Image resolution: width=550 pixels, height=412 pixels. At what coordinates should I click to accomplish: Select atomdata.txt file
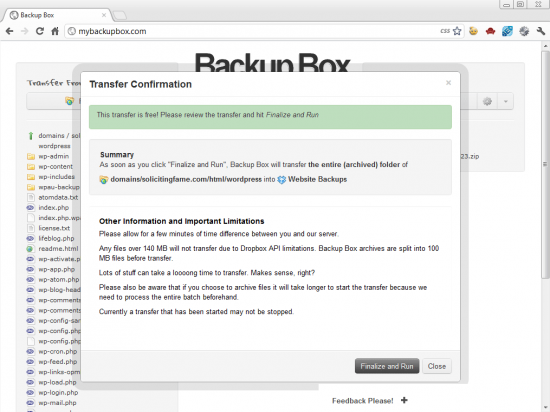(58, 197)
